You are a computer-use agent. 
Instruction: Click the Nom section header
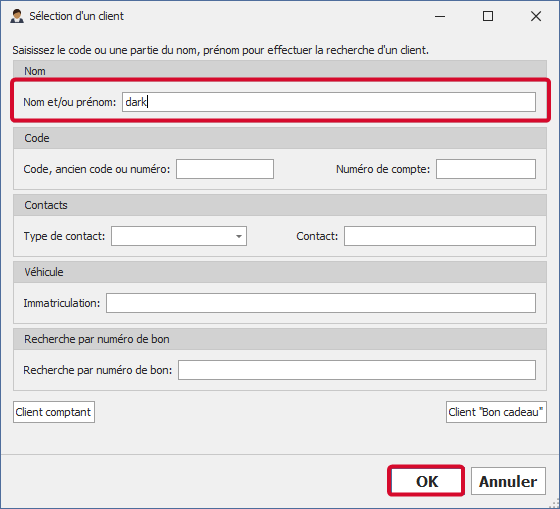280,71
